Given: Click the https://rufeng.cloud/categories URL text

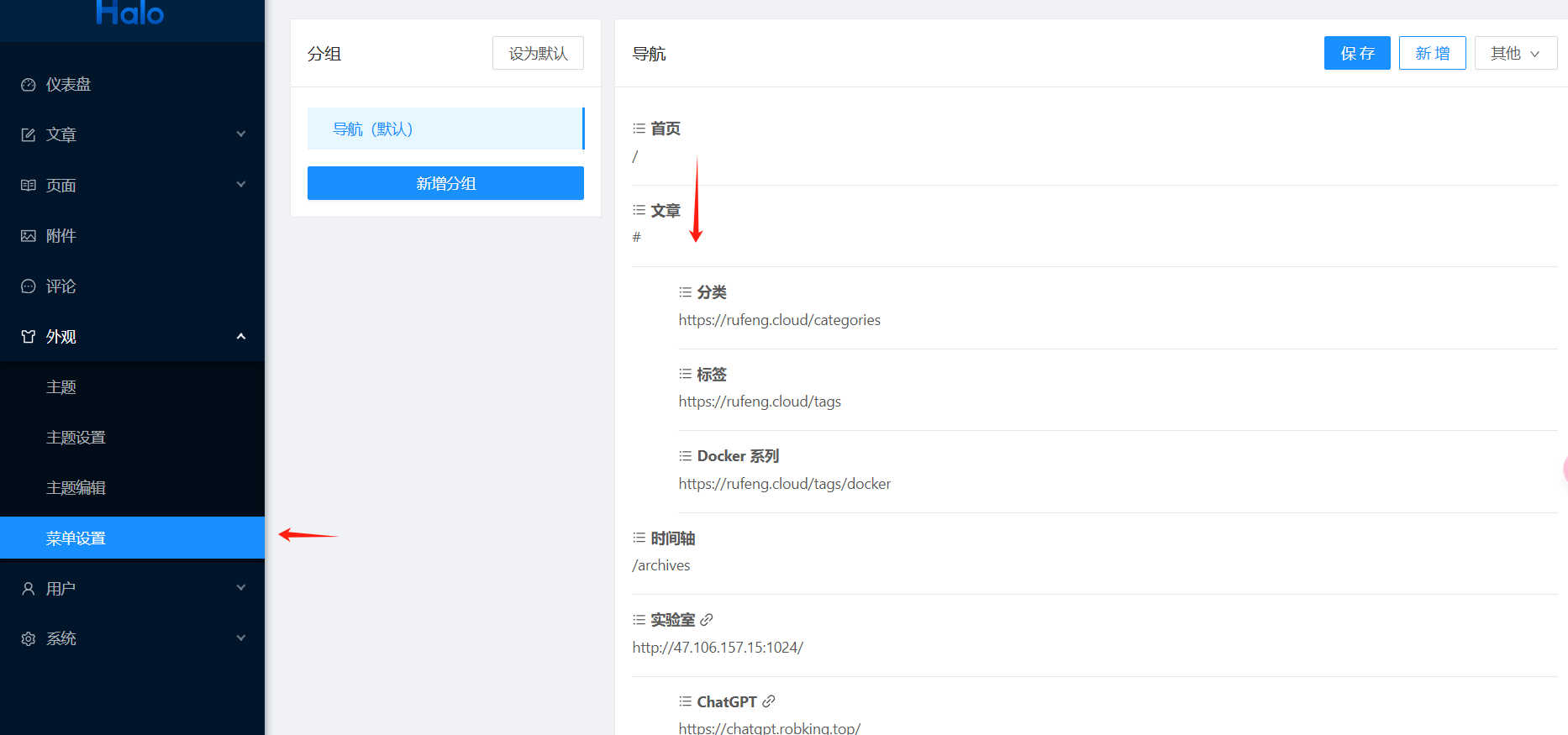Looking at the screenshot, I should pos(780,320).
